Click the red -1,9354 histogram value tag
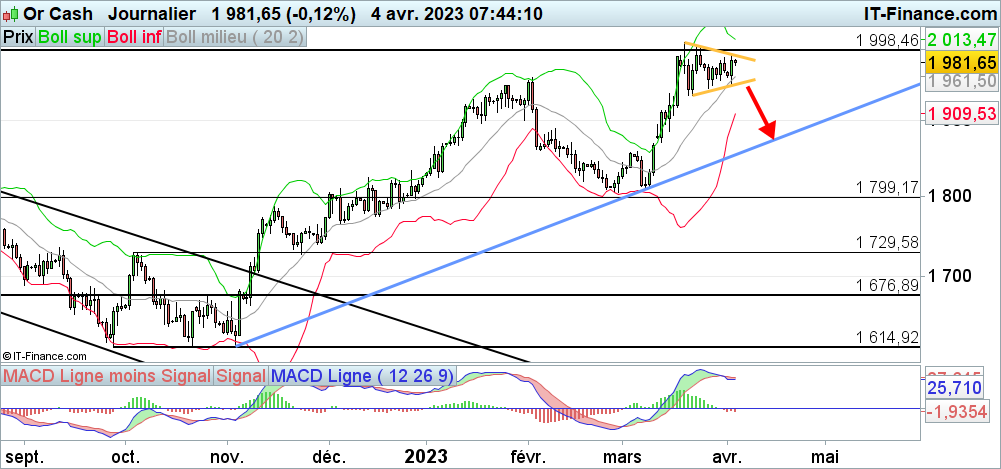Screen dimensions: 1001x469 958,410
